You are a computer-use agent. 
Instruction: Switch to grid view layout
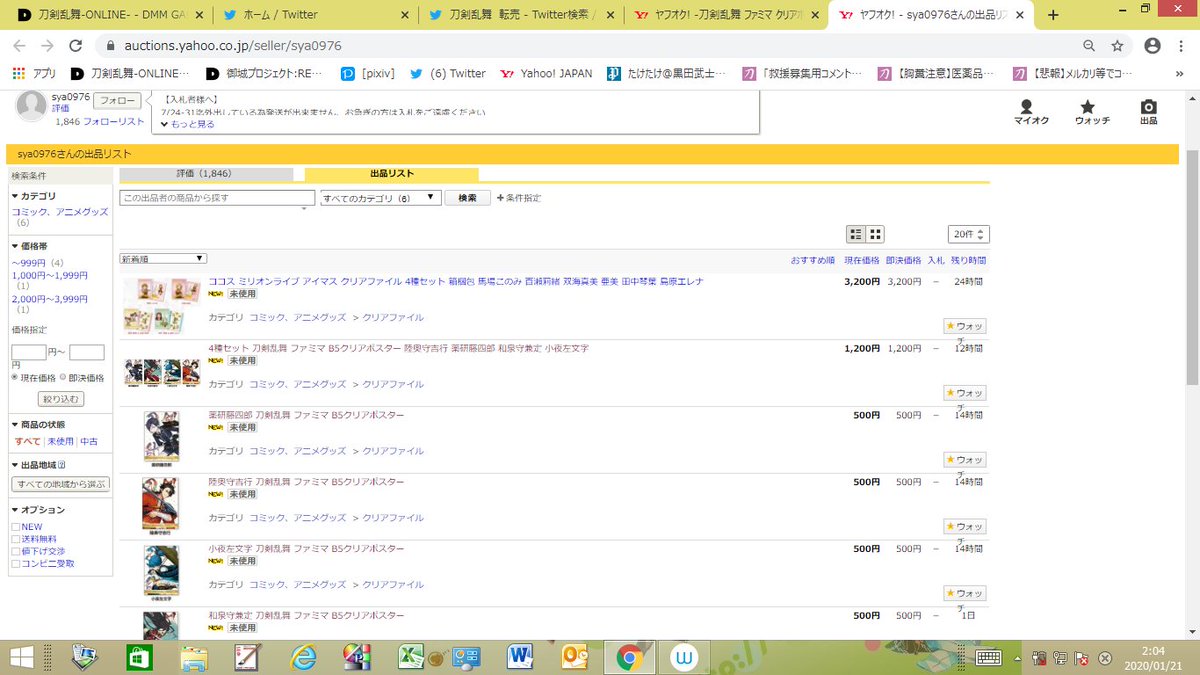tap(875, 234)
